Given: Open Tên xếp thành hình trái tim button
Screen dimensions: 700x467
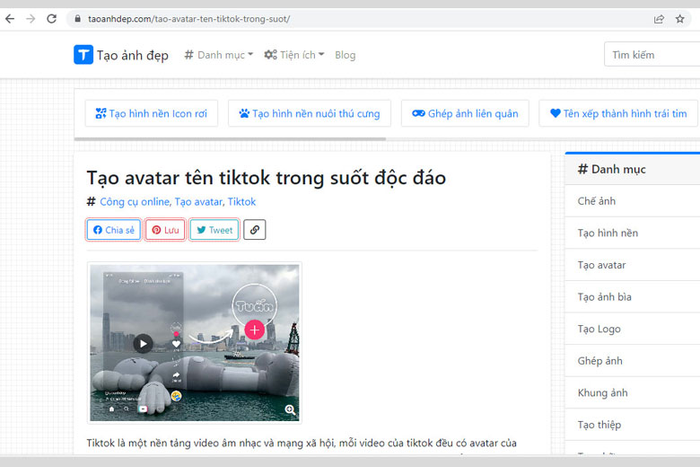Looking at the screenshot, I should (618, 113).
